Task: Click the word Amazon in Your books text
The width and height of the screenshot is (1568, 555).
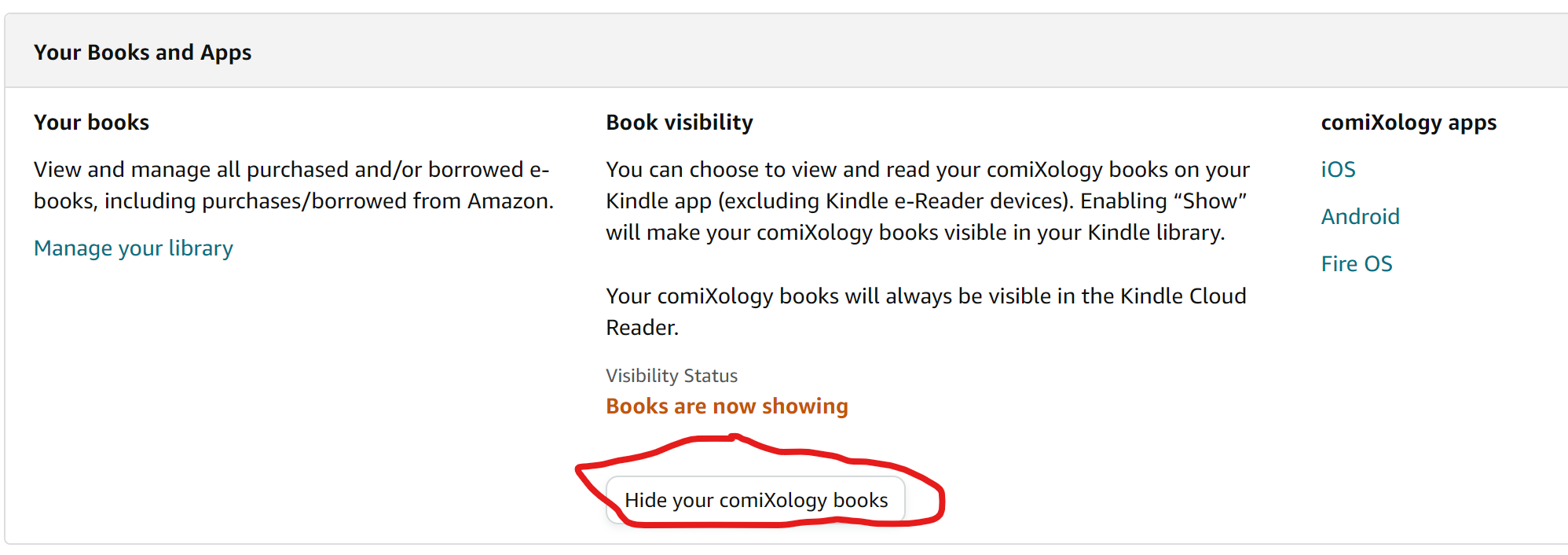Action: coord(510,201)
